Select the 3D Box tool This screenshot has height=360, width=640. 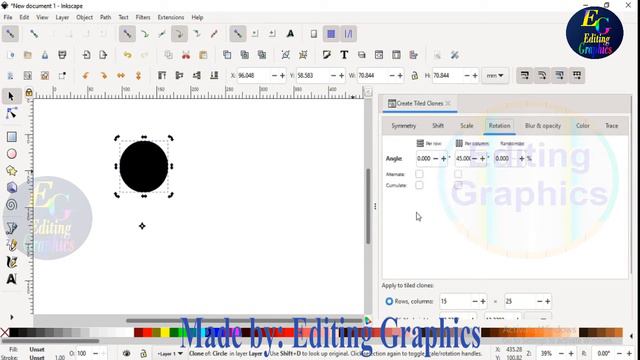pyautogui.click(x=11, y=187)
